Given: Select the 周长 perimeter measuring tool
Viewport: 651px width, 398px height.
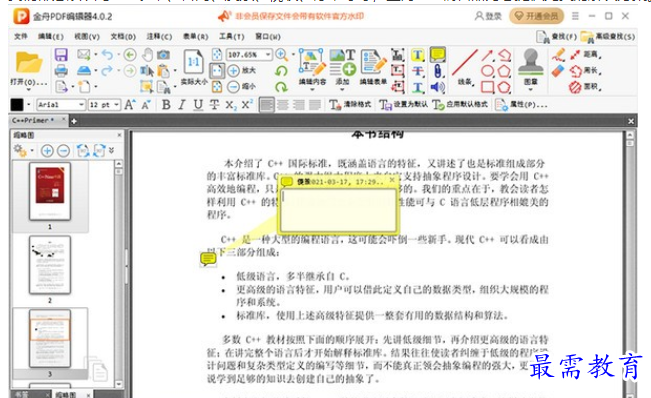Looking at the screenshot, I should (585, 71).
